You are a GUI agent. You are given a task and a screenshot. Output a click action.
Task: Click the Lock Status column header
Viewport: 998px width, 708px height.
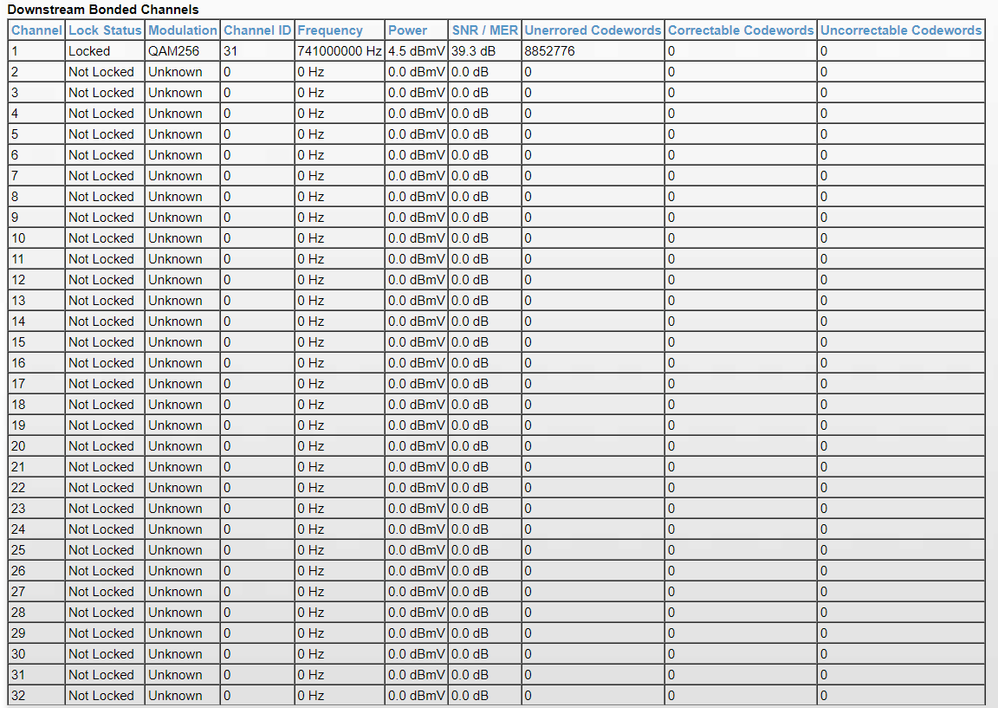105,30
